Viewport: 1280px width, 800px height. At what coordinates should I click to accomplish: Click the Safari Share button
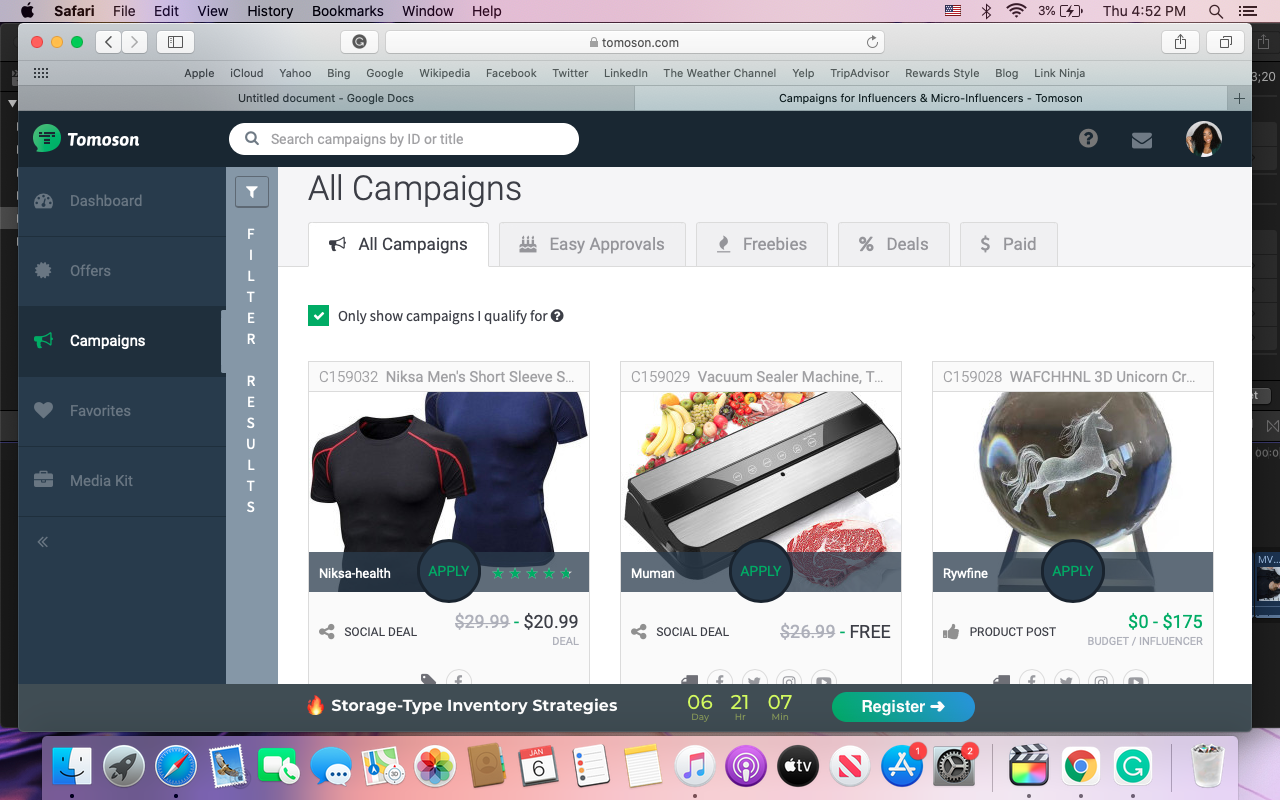coord(1180,42)
